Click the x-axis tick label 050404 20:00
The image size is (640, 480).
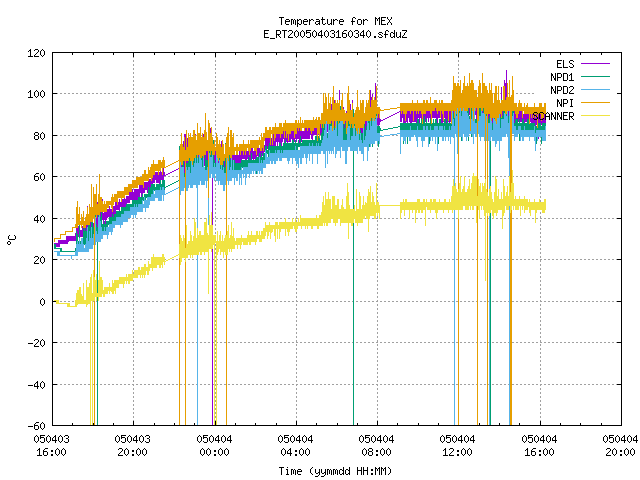coord(620,446)
